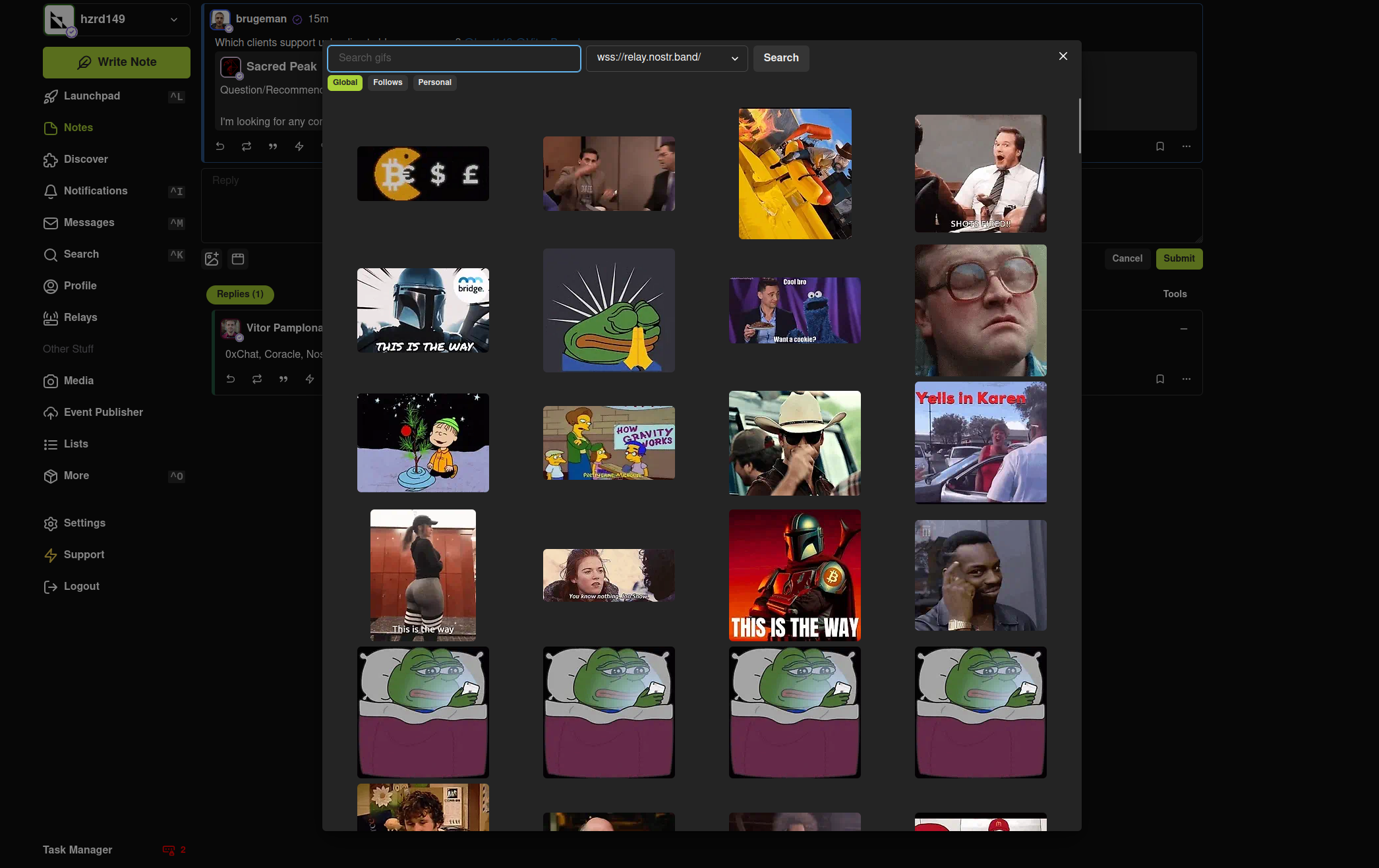This screenshot has width=1379, height=868.
Task: Open Search page in sidebar
Action: (114, 254)
